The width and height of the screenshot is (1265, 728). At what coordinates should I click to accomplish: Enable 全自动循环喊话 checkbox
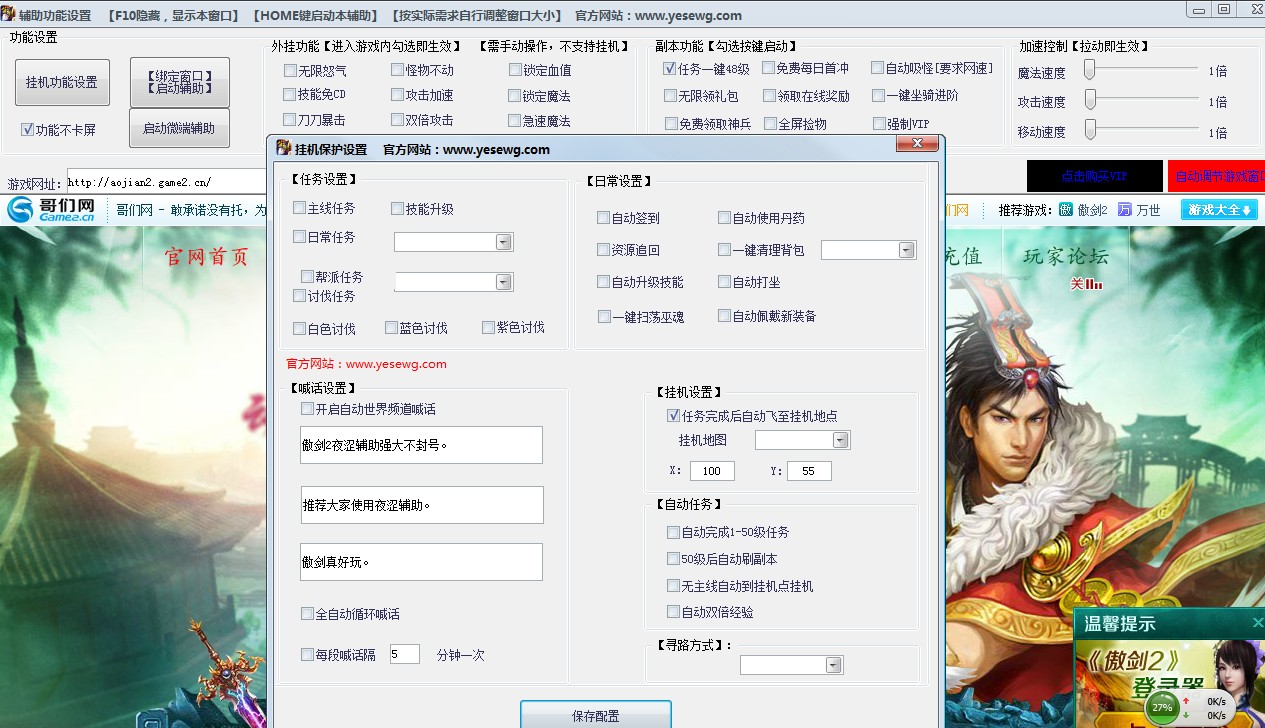[x=307, y=613]
